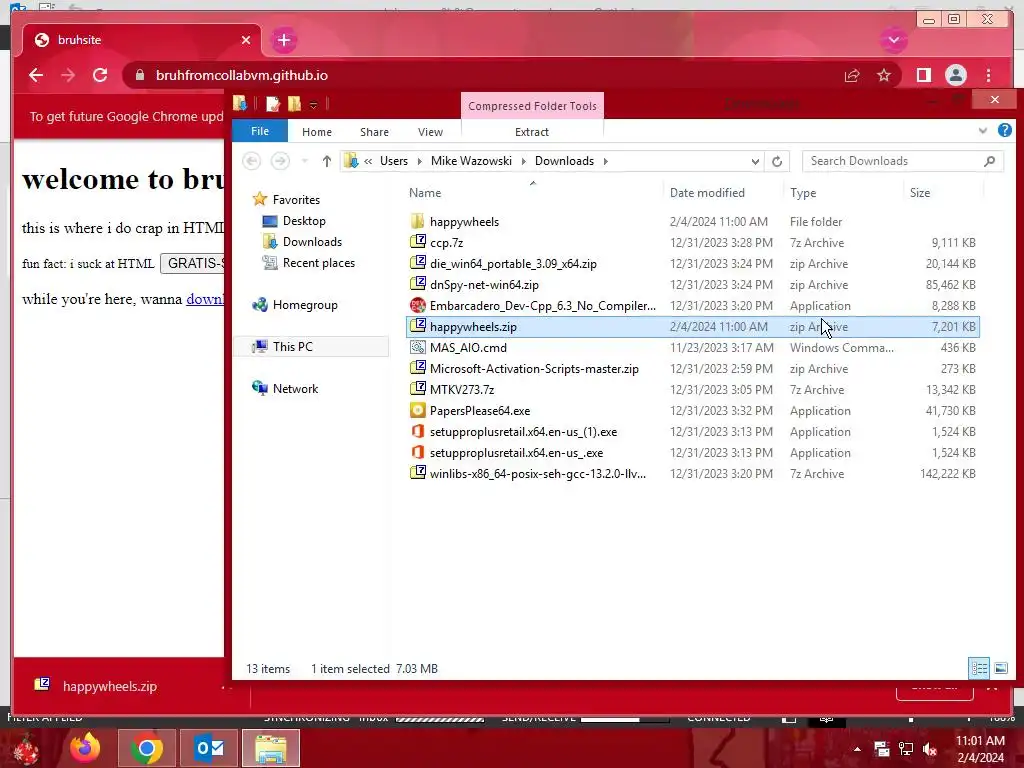Image resolution: width=1024 pixels, height=768 pixels.
Task: Select PapersPlease64.exe file
Action: tap(692, 411)
